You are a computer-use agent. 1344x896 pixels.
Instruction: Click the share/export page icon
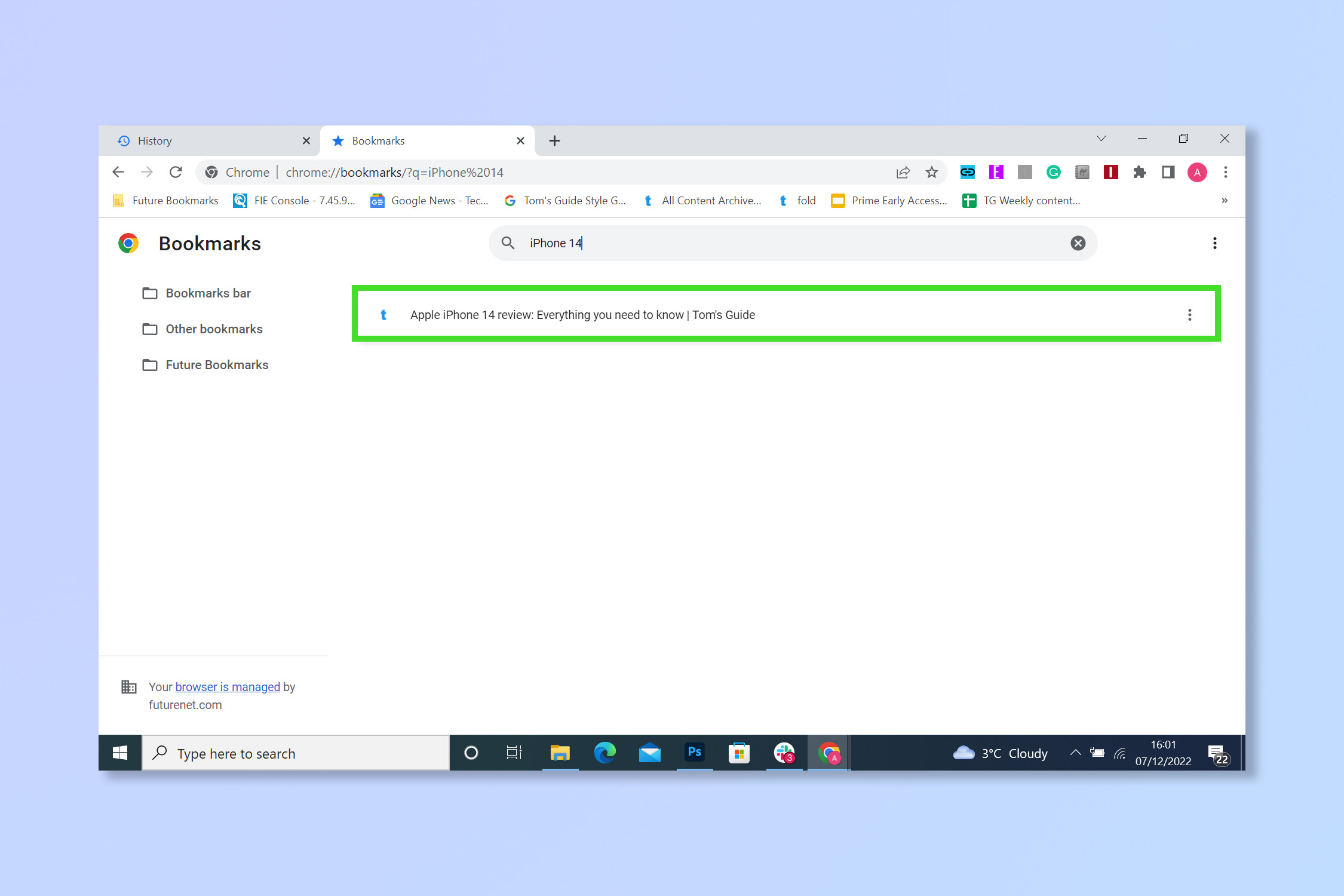[x=902, y=172]
